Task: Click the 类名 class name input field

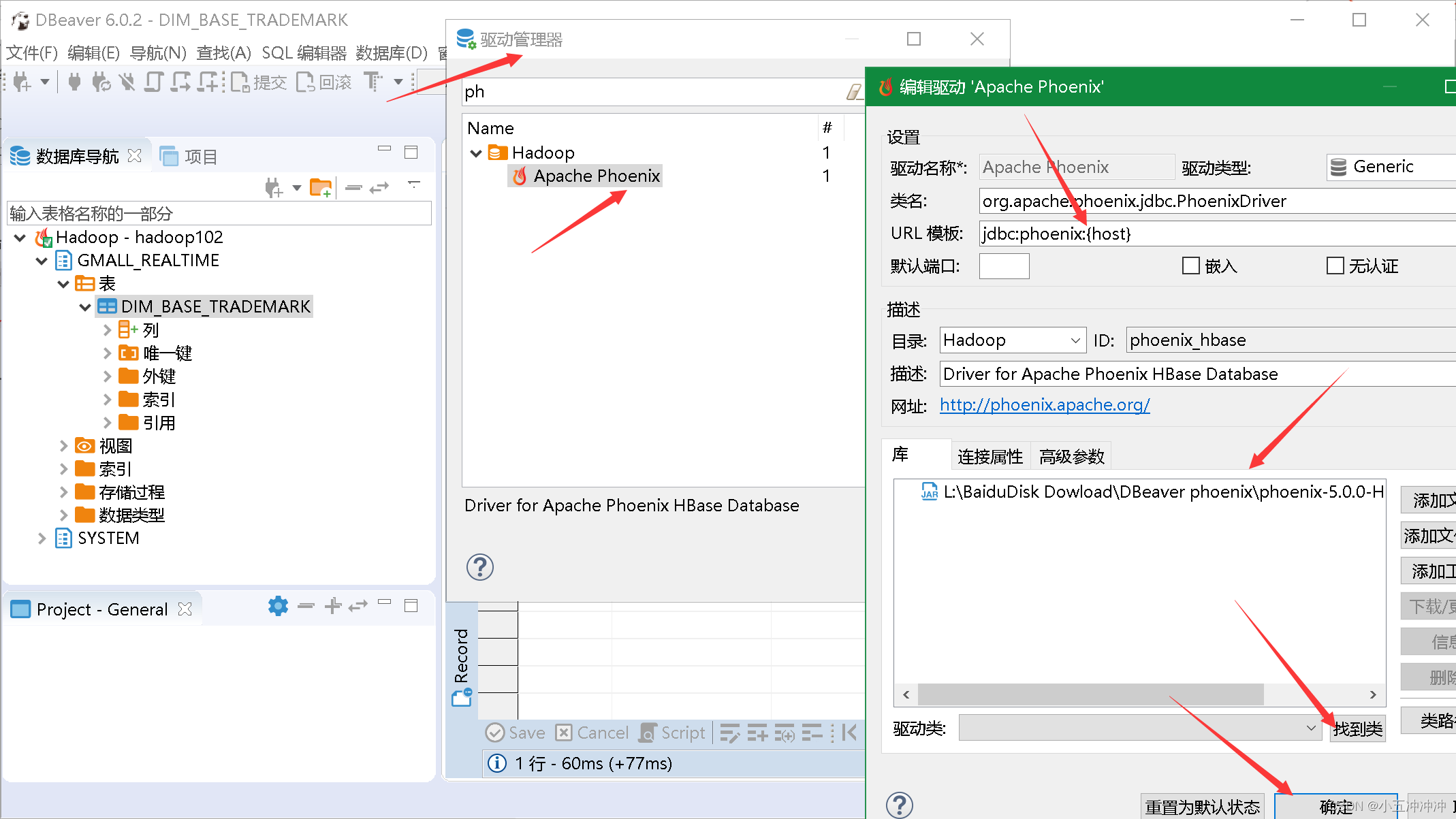Action: tap(1217, 201)
